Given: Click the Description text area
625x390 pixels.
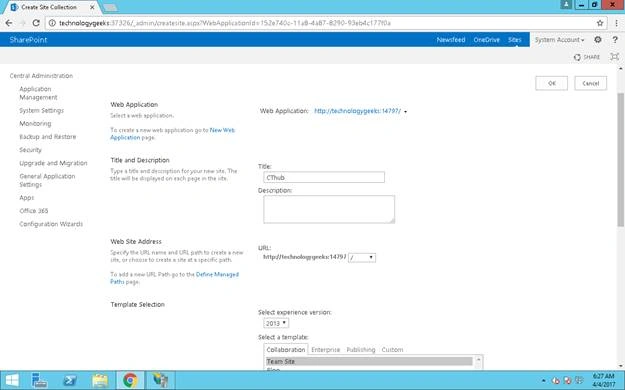Looking at the screenshot, I should click(x=329, y=209).
